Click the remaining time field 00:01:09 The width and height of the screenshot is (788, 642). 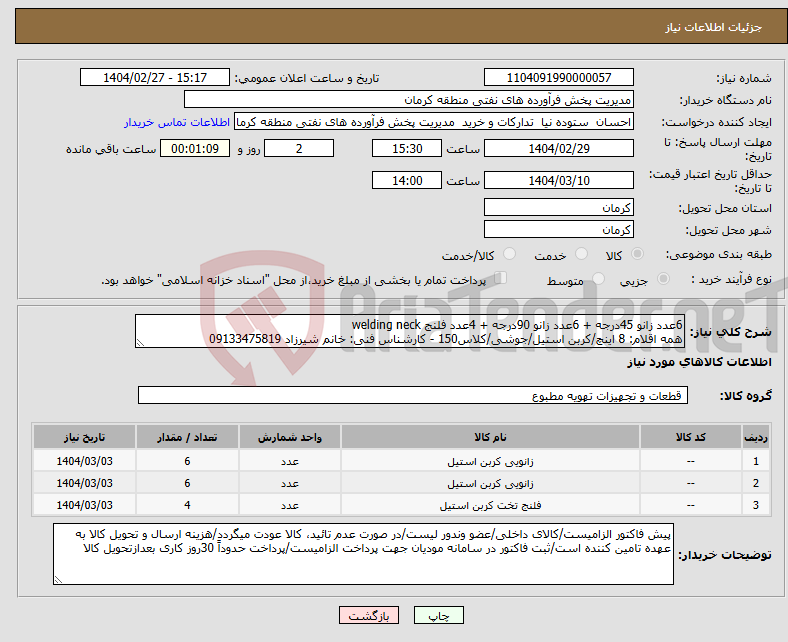pos(195,148)
